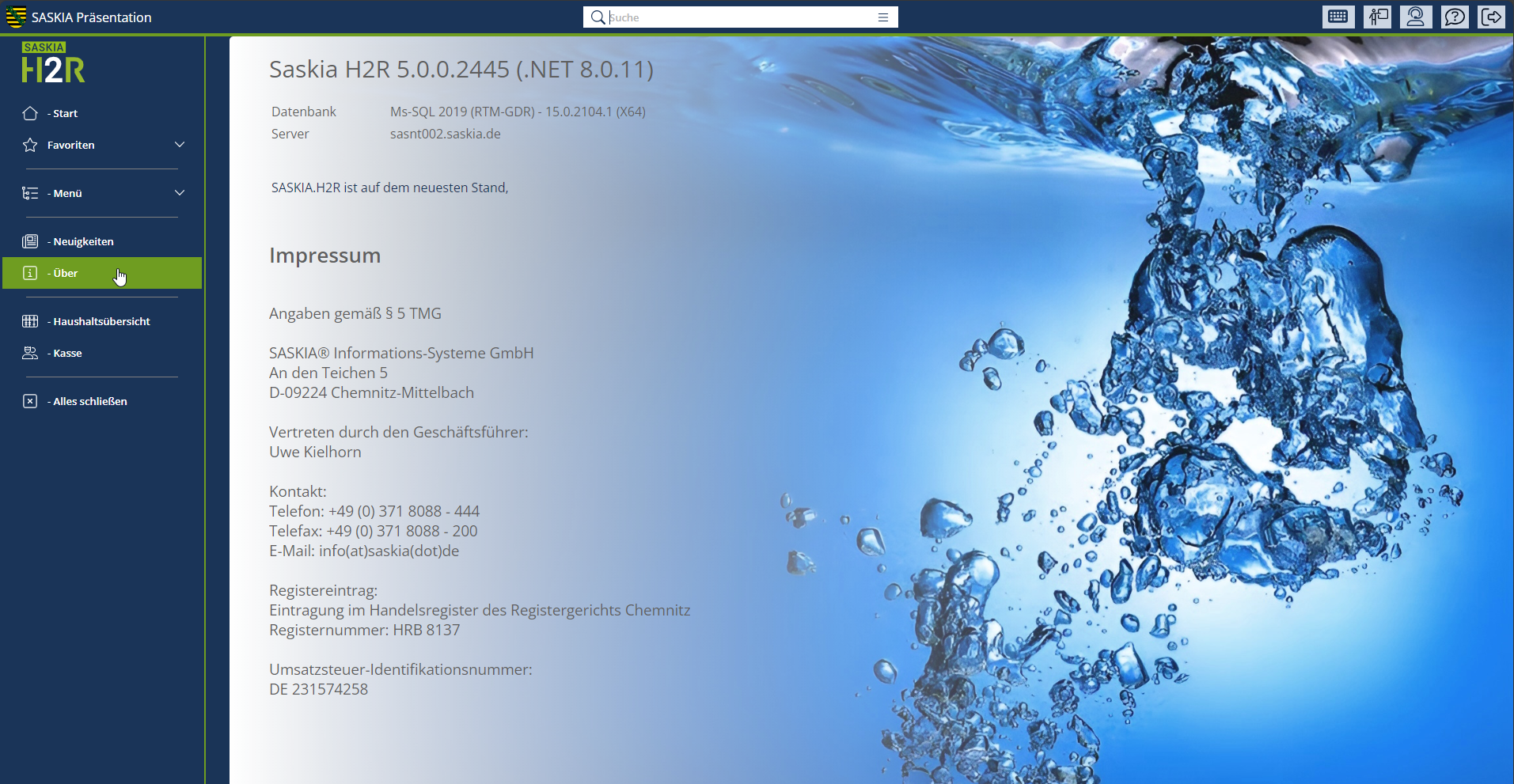Open the Neuigkeiten news section
The height and width of the screenshot is (784, 1514).
click(83, 241)
